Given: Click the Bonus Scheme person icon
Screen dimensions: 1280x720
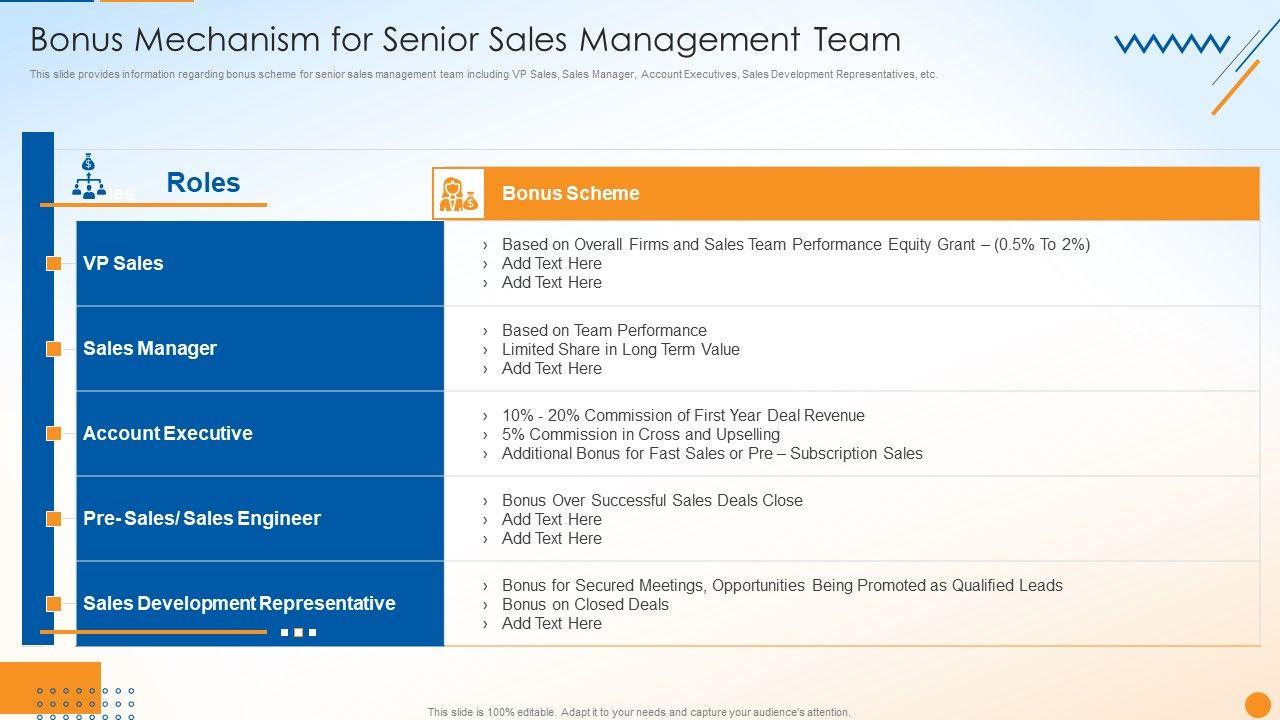Looking at the screenshot, I should click(458, 194).
